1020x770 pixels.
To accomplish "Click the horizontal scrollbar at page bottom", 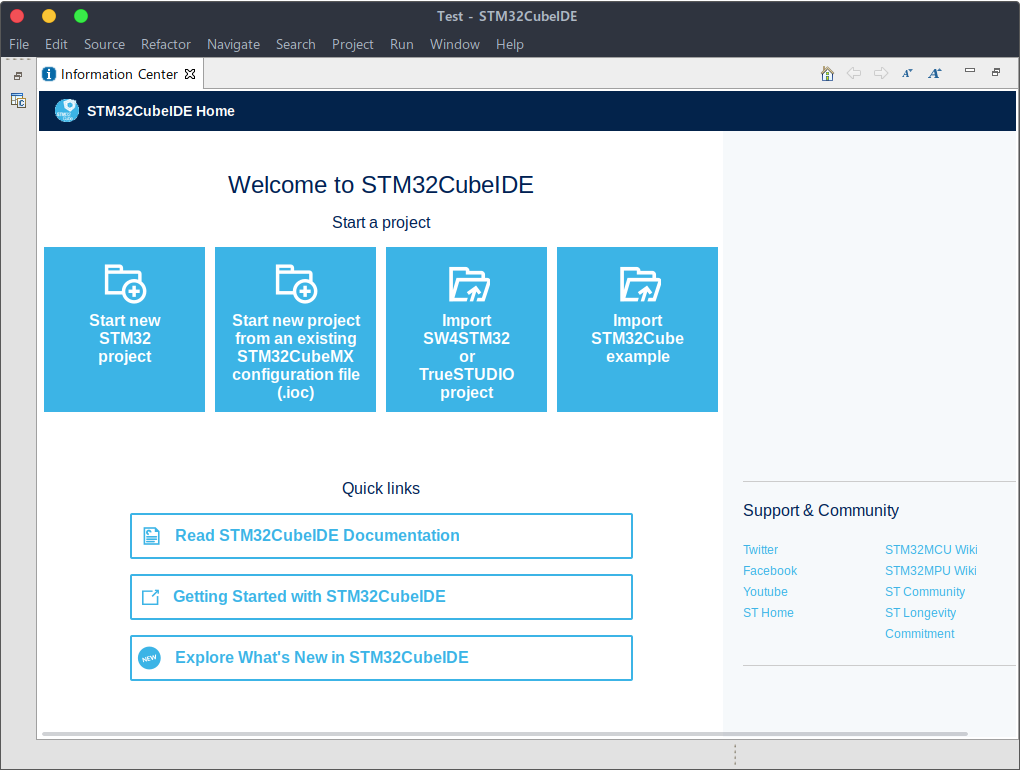I will 504,734.
